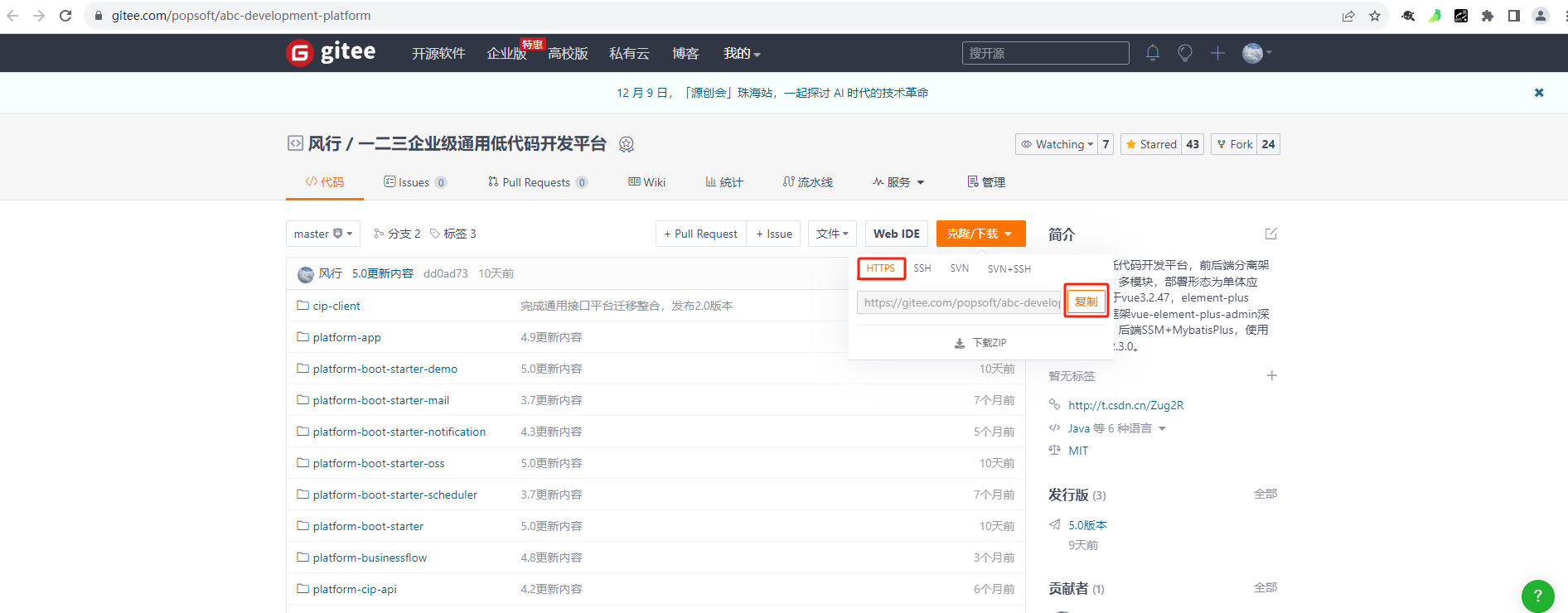Click the browser profile icon
The width and height of the screenshot is (1568, 613).
[x=1541, y=16]
